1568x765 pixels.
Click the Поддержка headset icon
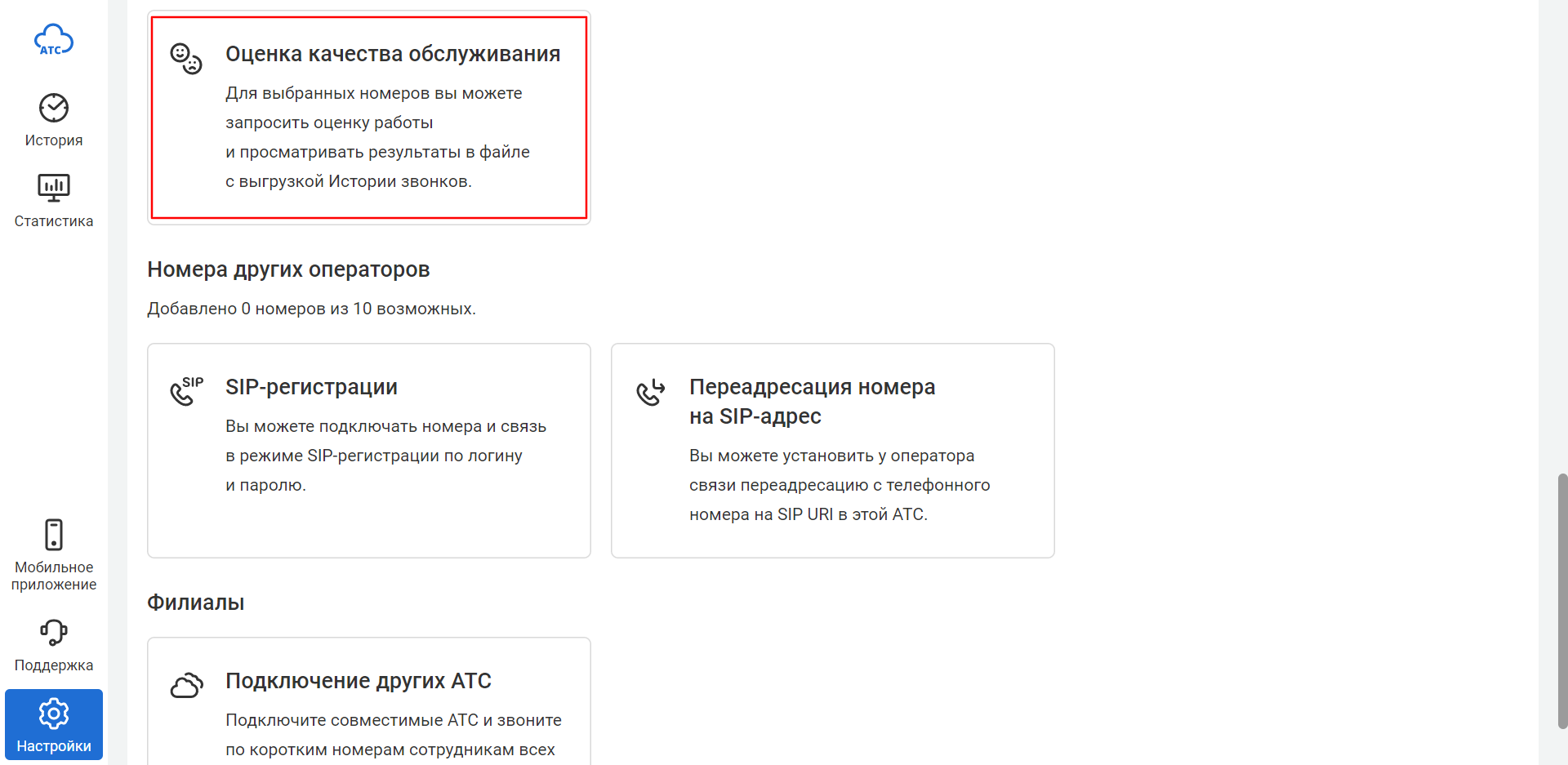(x=54, y=632)
